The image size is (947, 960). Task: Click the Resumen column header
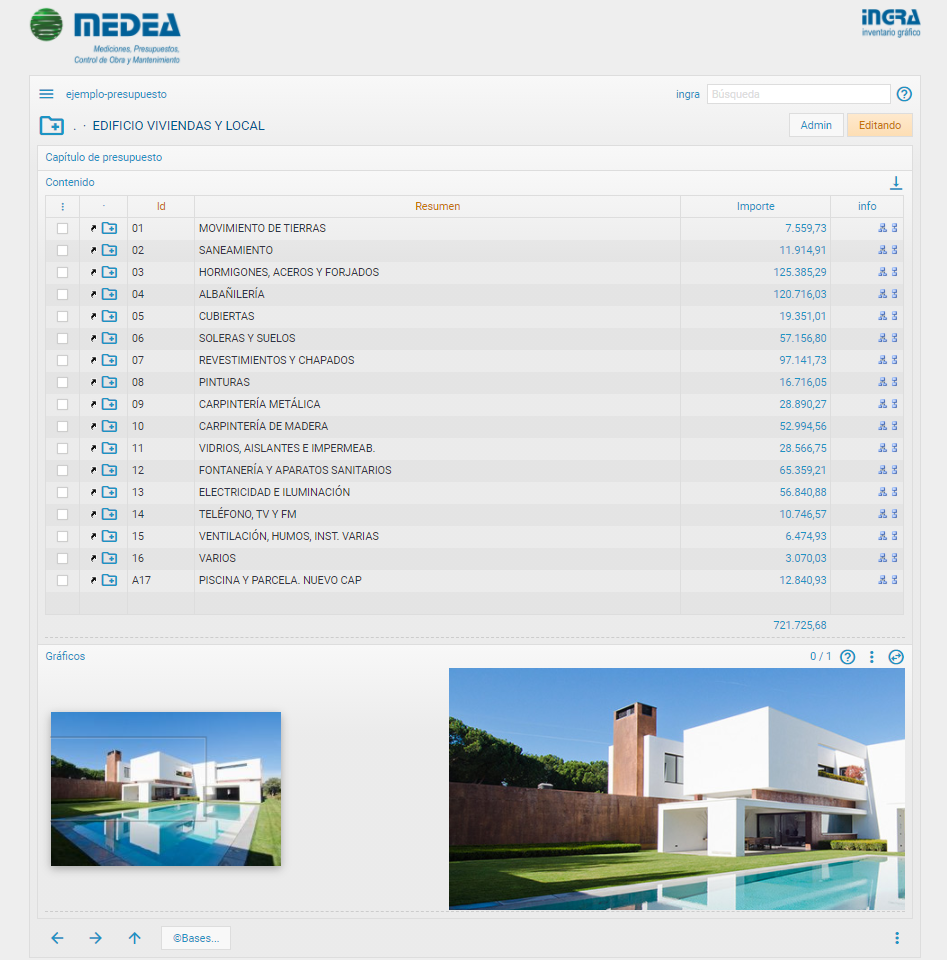[437, 206]
